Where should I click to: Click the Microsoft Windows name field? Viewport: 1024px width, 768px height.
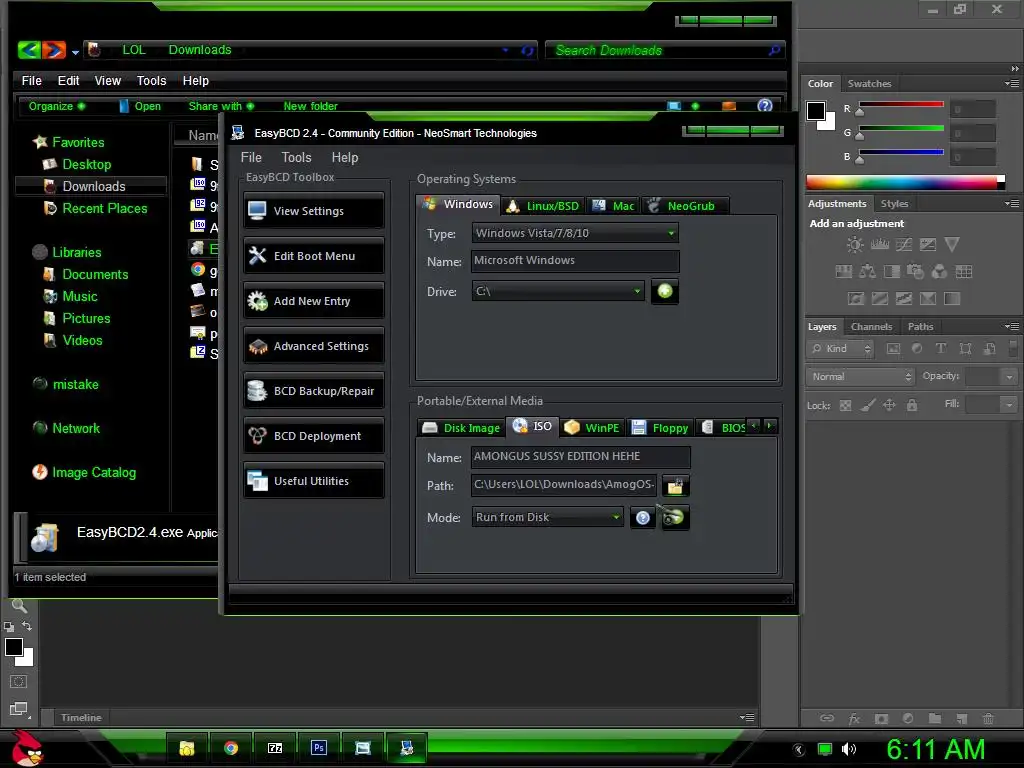575,261
